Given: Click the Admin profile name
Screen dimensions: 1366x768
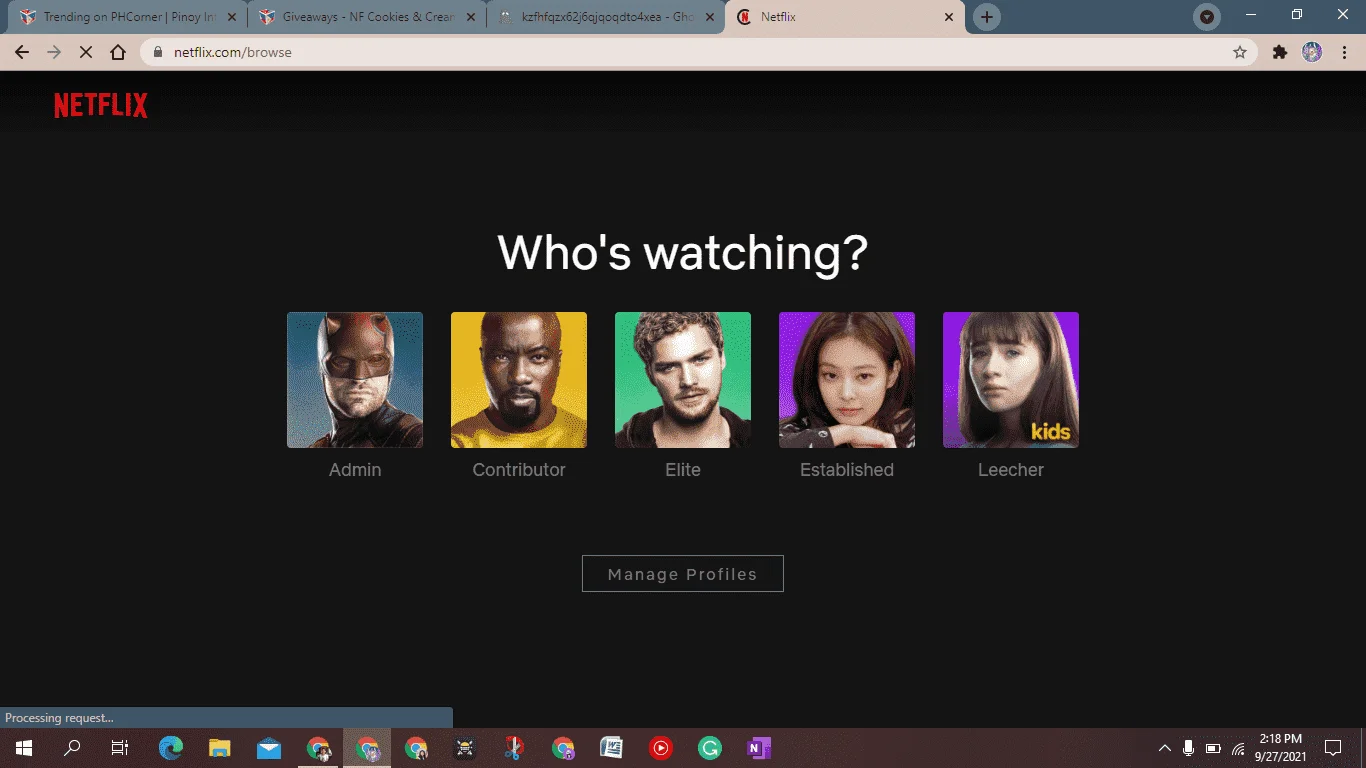Looking at the screenshot, I should 355,470.
